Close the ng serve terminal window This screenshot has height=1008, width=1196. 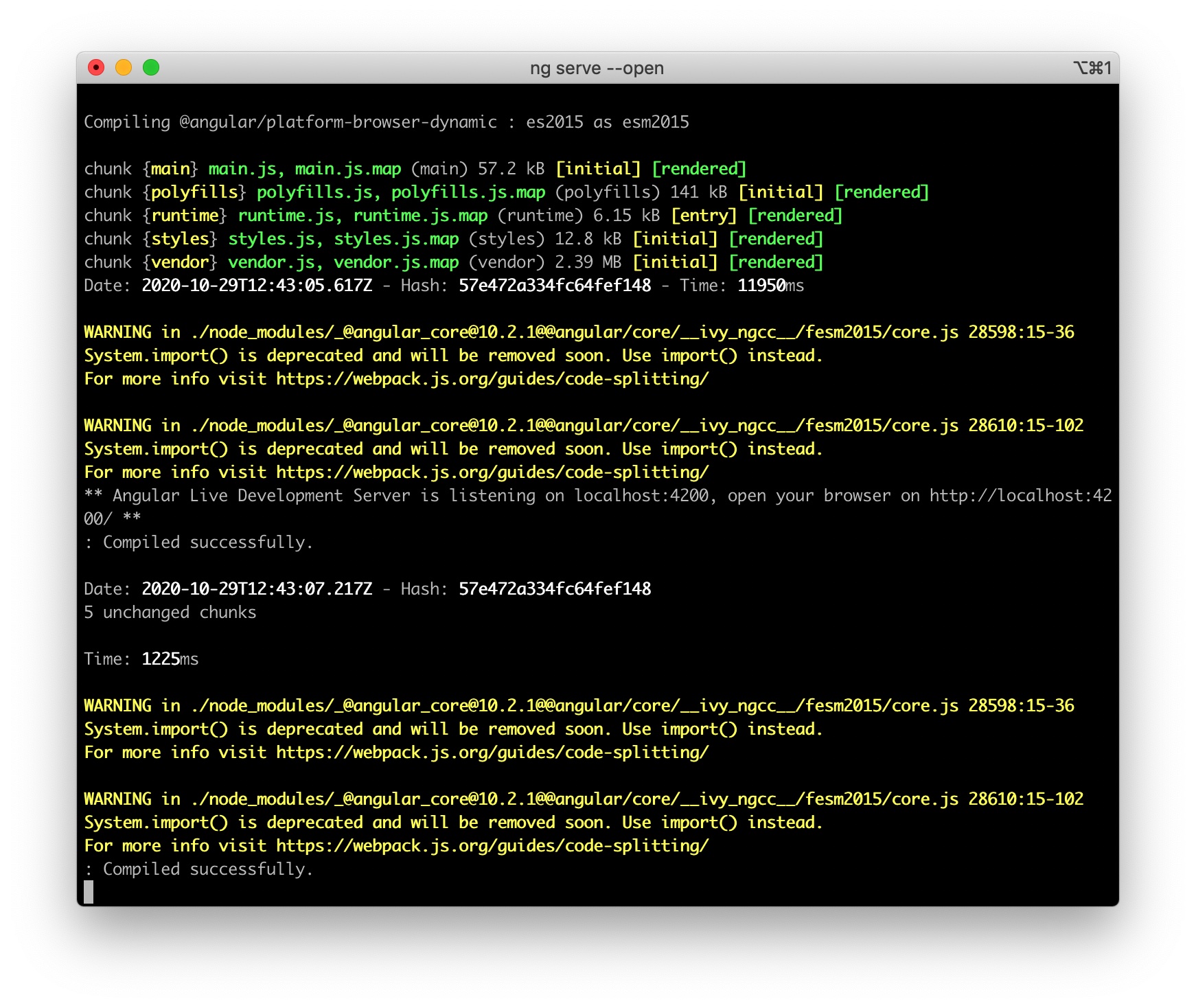pyautogui.click(x=96, y=67)
